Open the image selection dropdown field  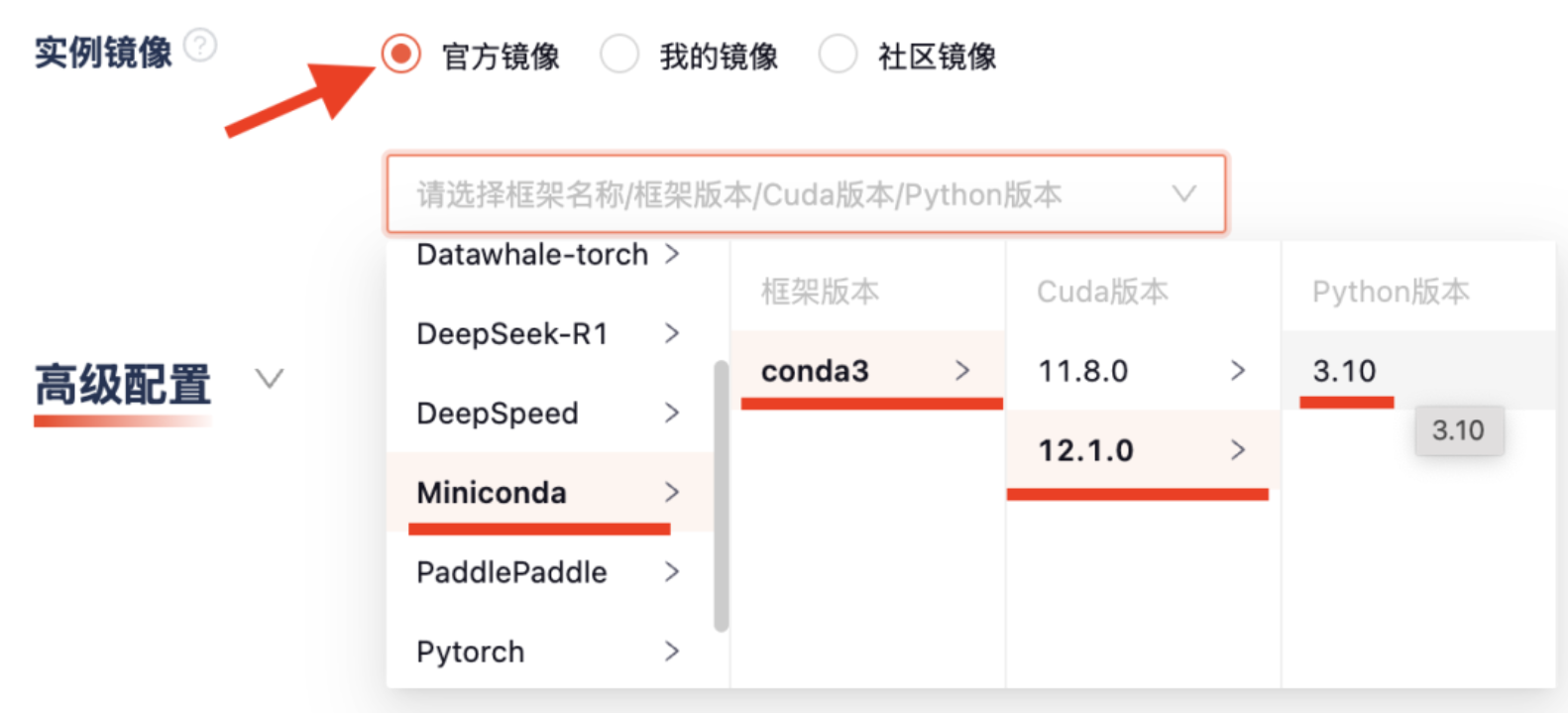[783, 194]
